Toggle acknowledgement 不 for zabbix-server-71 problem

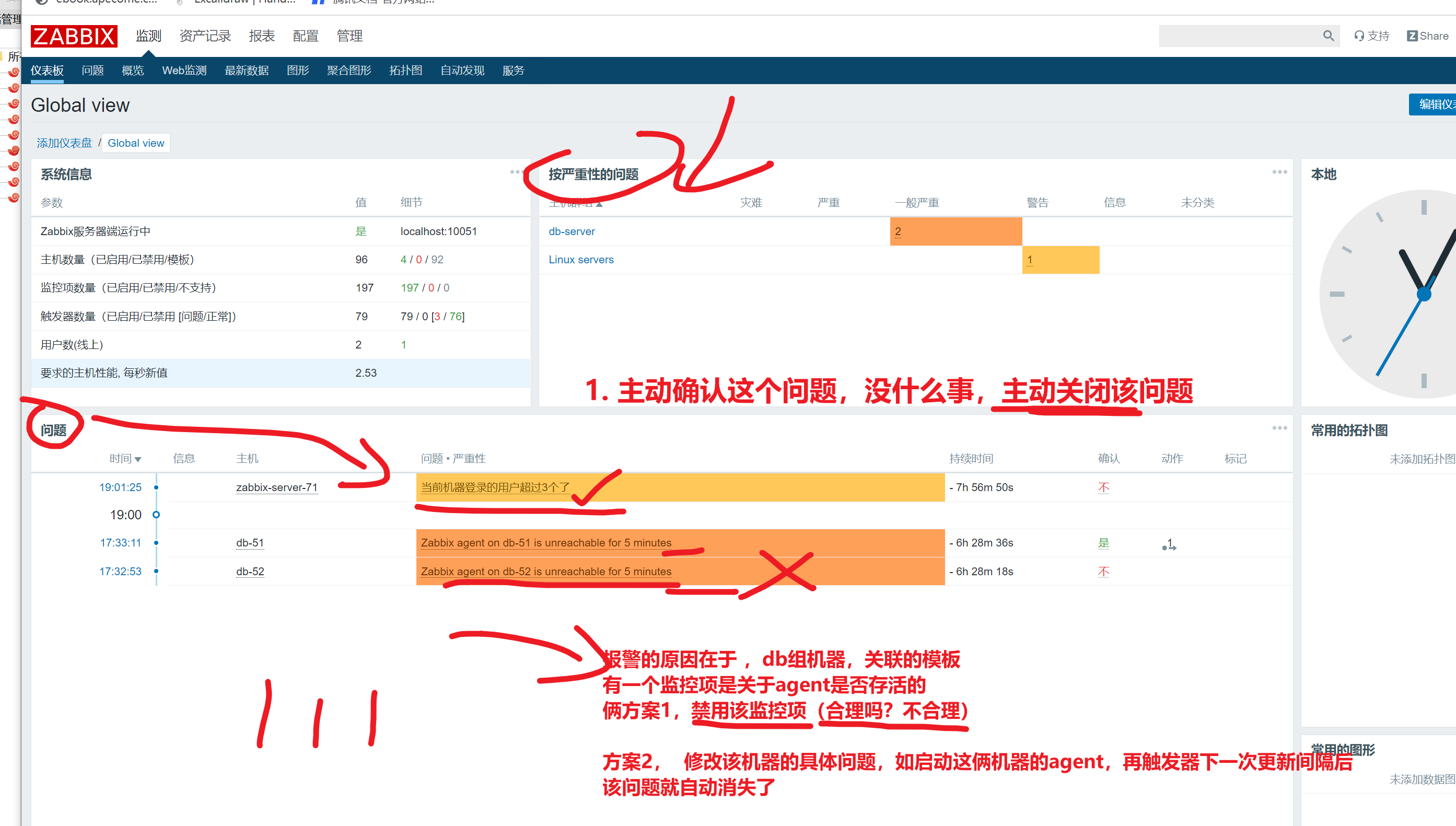pyautogui.click(x=1103, y=487)
